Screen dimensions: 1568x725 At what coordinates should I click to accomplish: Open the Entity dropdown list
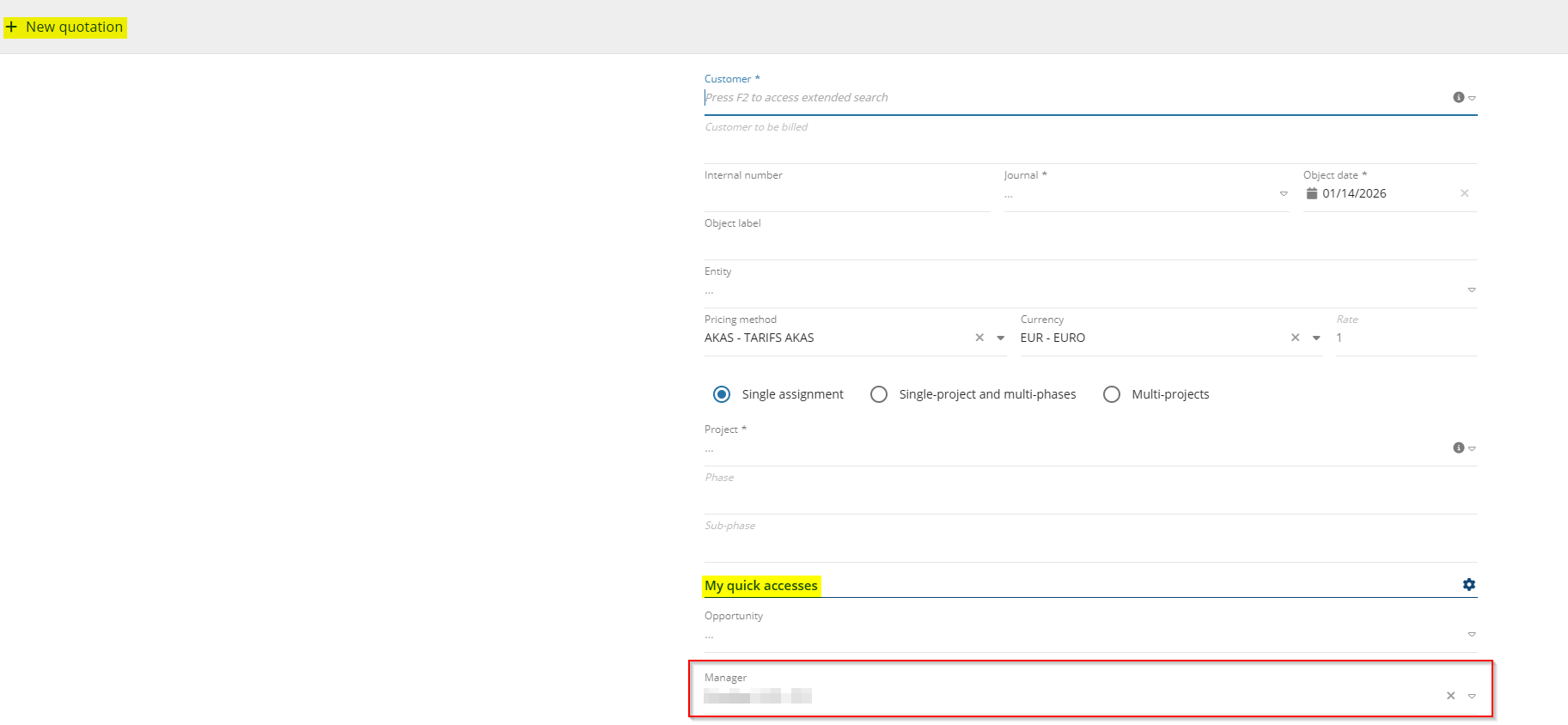(x=1472, y=290)
